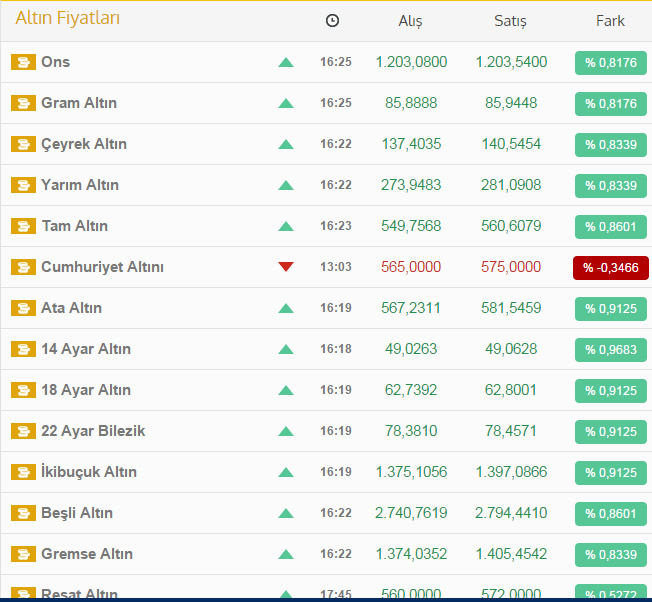The height and width of the screenshot is (602, 652).
Task: Click the gold icon beside 14 Ayar Altın
Action: click(x=23, y=349)
